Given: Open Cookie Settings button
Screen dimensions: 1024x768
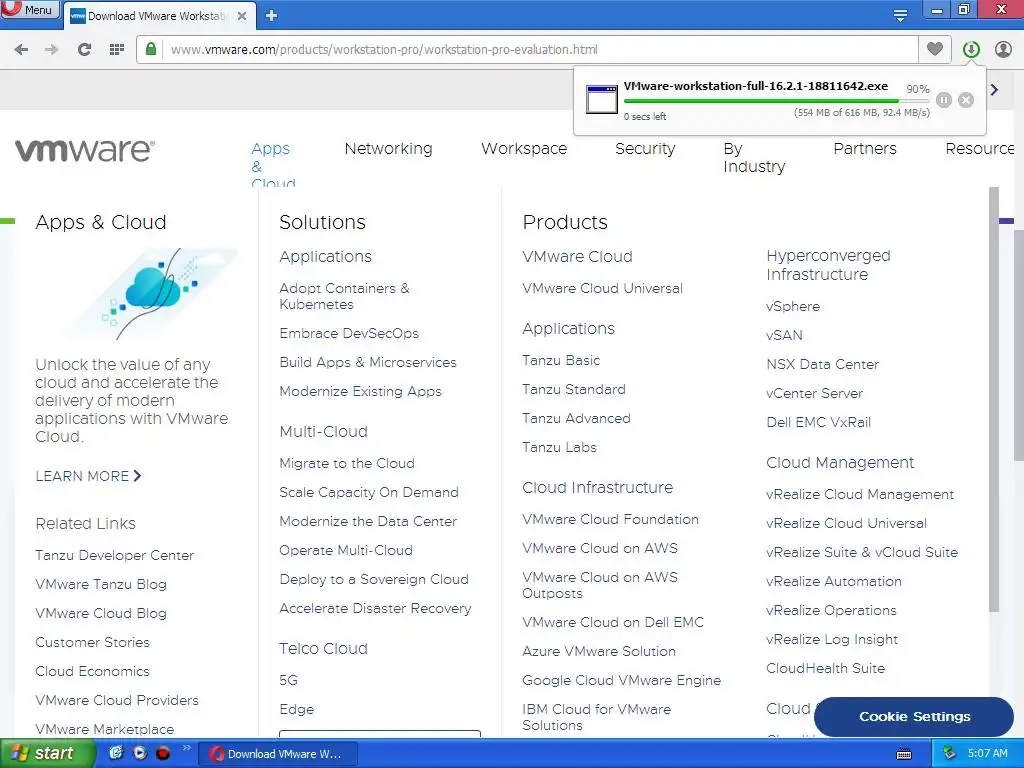Looking at the screenshot, I should coord(914,716).
